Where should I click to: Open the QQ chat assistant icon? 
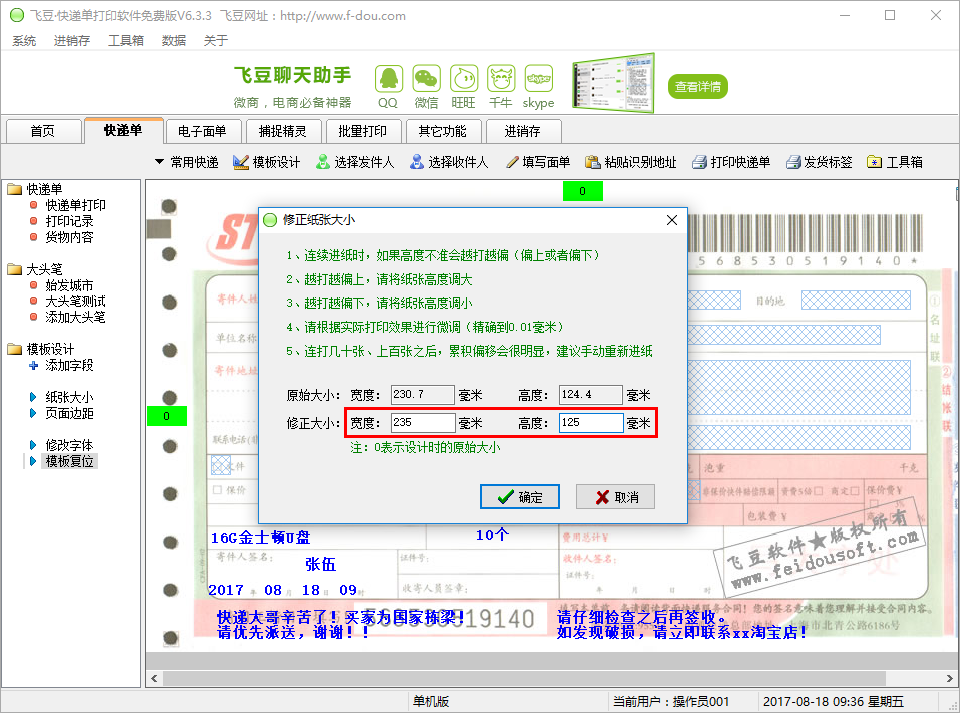pyautogui.click(x=388, y=80)
